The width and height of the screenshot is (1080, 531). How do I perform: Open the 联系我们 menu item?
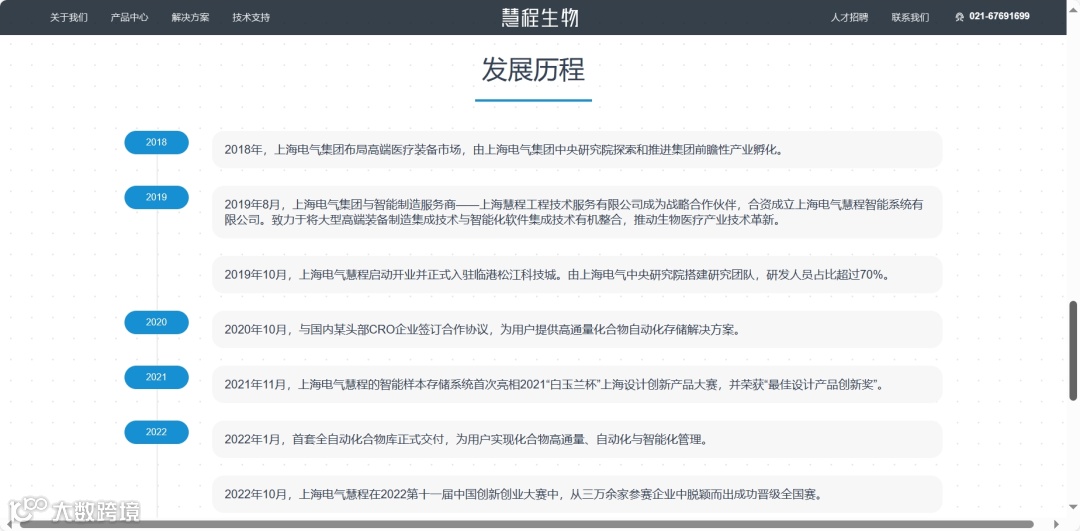tap(910, 17)
